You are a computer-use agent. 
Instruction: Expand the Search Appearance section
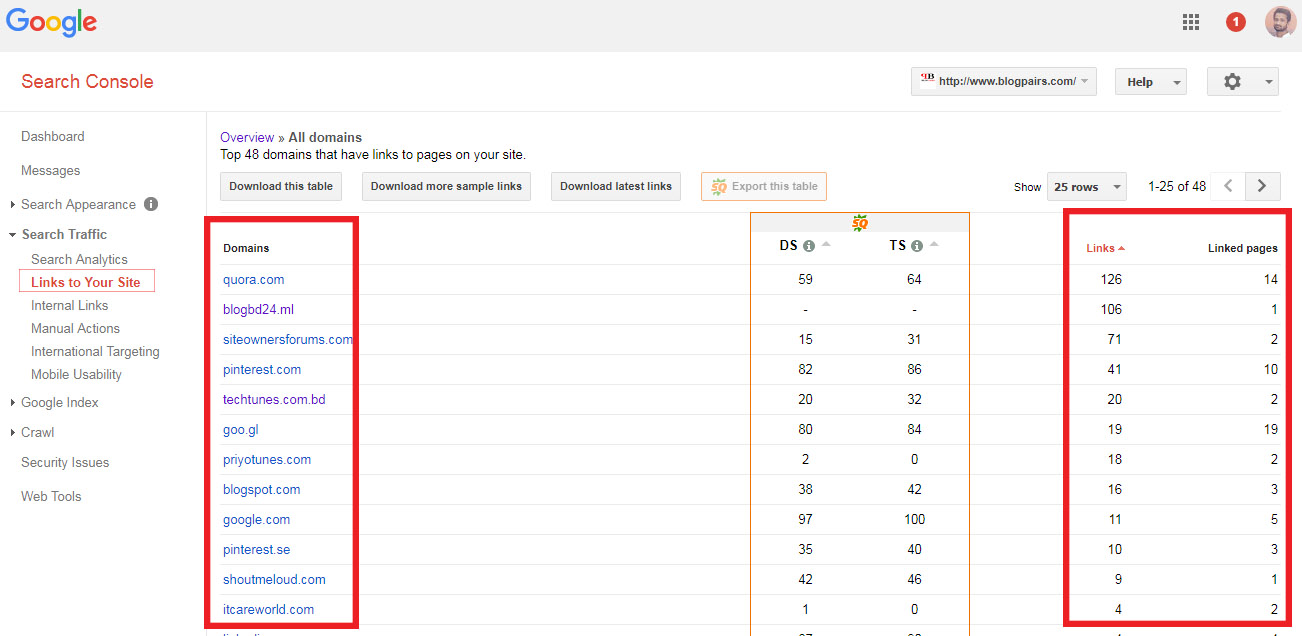(12, 205)
